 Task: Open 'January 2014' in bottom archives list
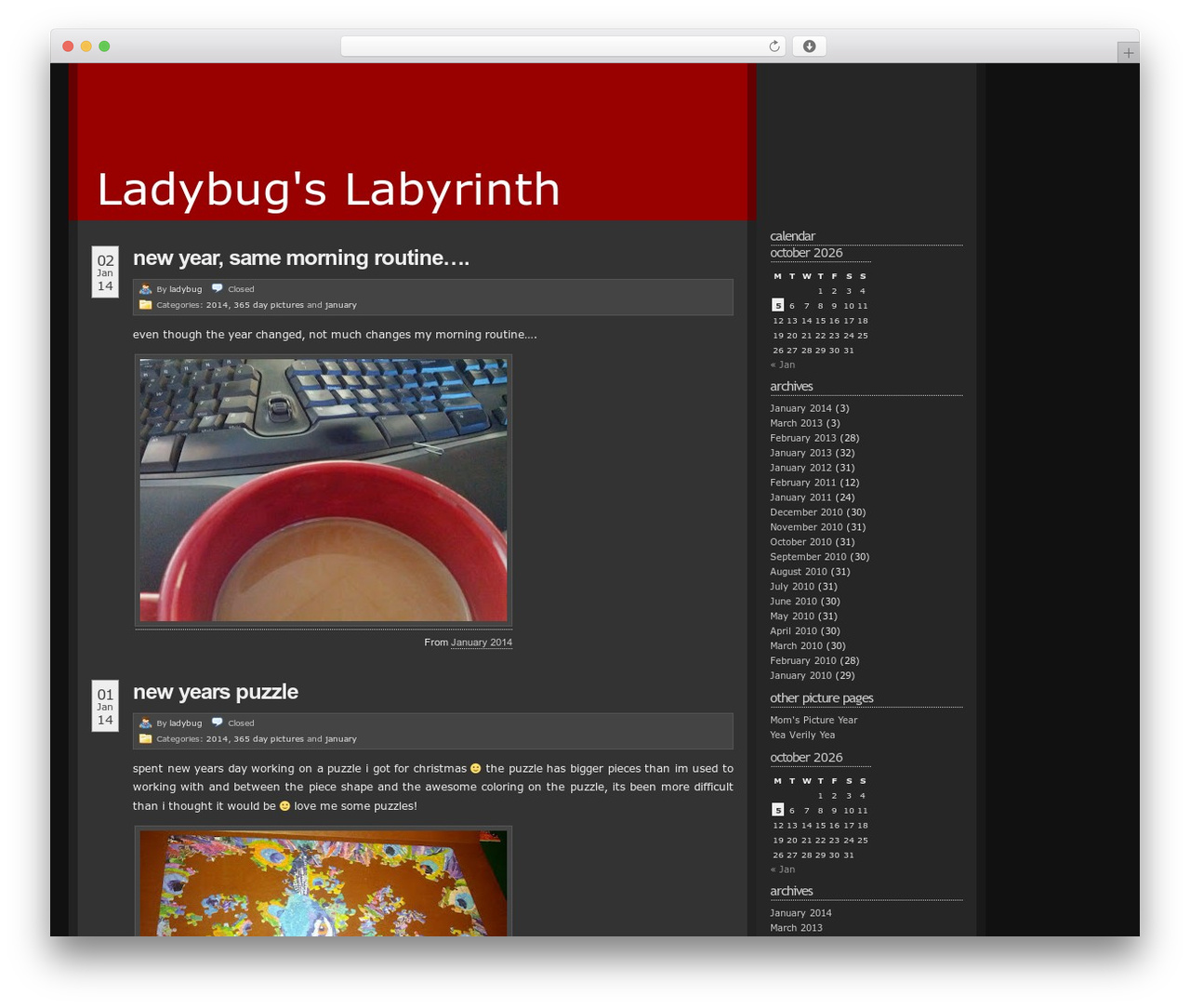click(x=800, y=913)
